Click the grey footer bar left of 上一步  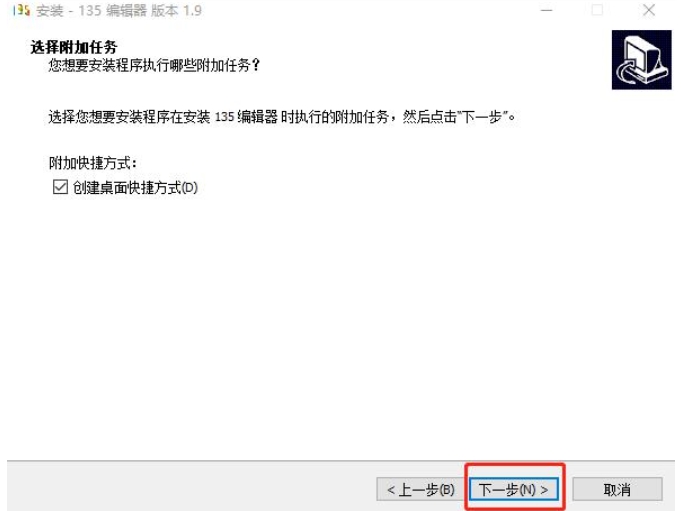click(191, 486)
